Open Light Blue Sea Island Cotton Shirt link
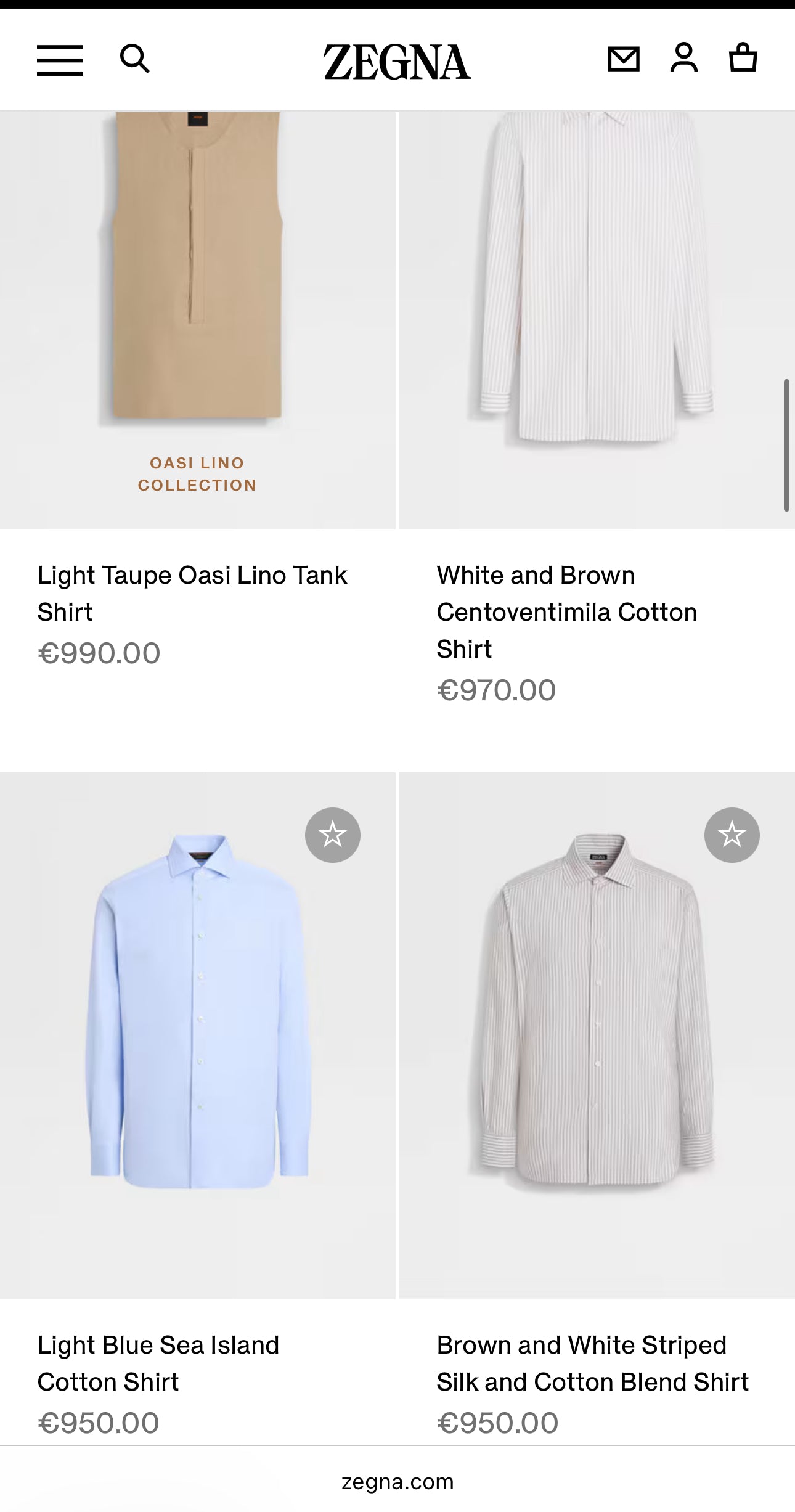This screenshot has width=795, height=1512. (158, 1363)
